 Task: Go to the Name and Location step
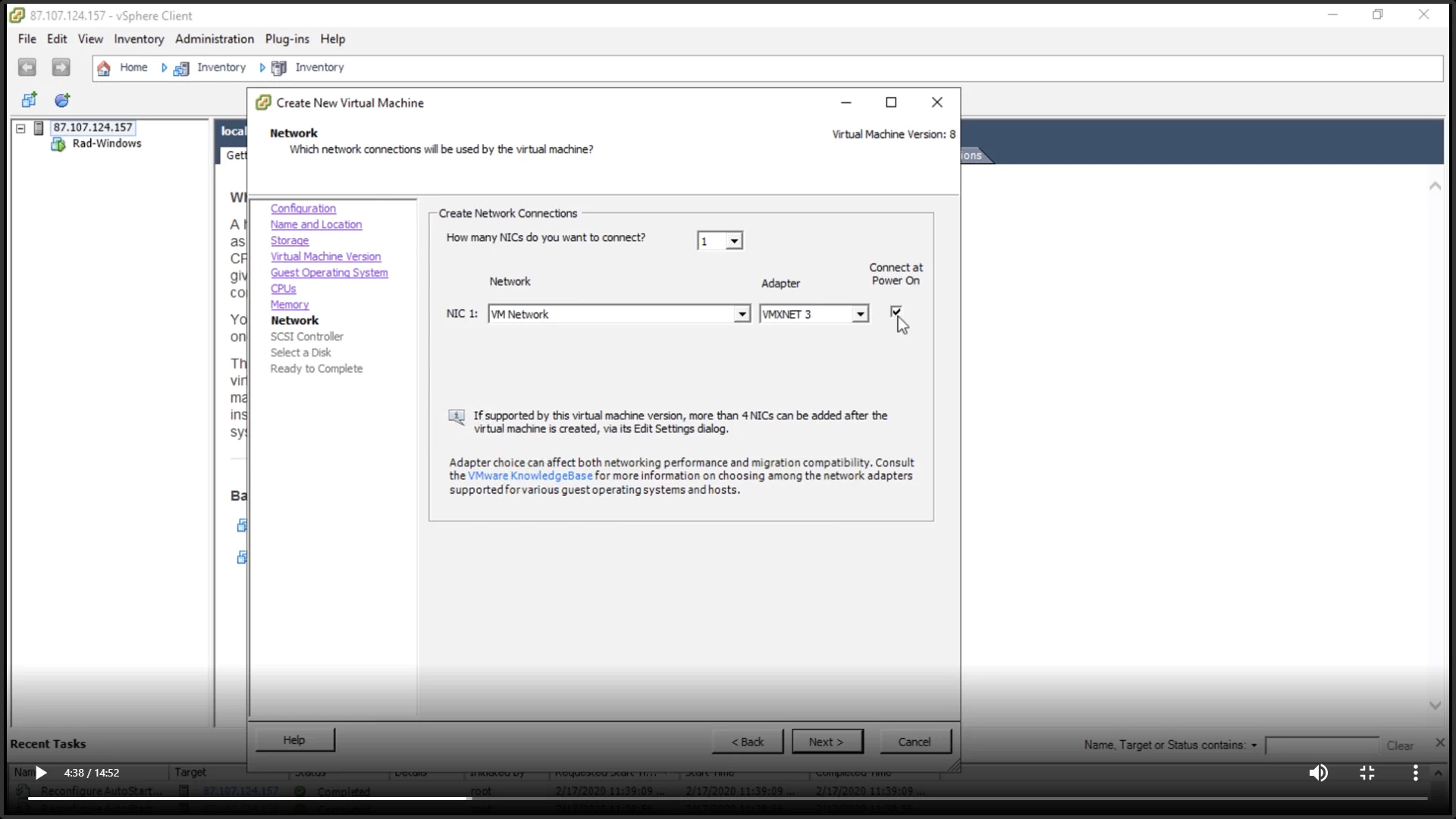(x=316, y=224)
